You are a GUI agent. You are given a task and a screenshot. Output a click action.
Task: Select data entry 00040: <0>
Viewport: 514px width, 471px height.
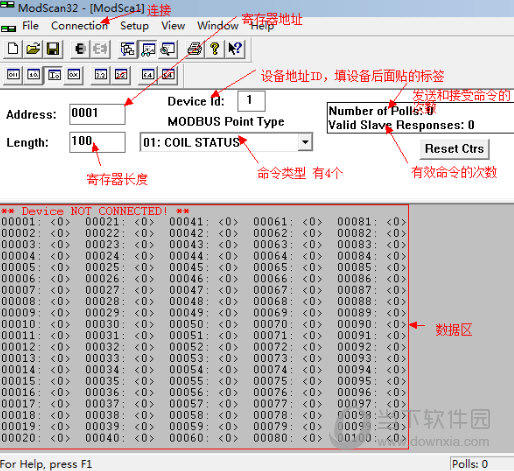(x=120, y=438)
